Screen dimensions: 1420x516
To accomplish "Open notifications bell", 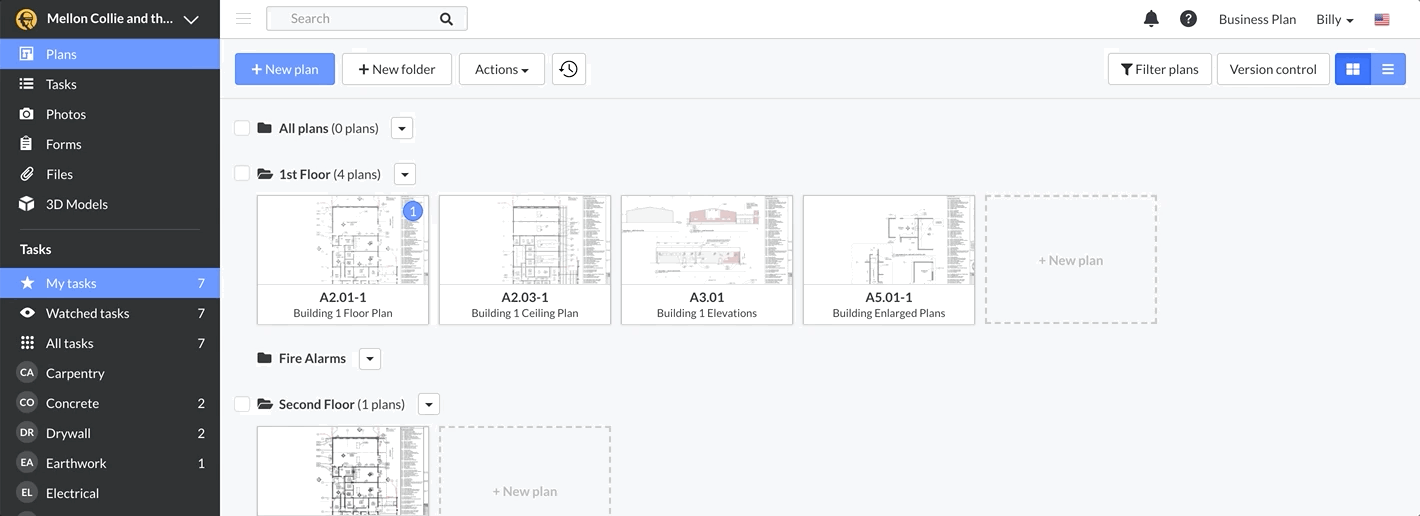I will 1151,19.
